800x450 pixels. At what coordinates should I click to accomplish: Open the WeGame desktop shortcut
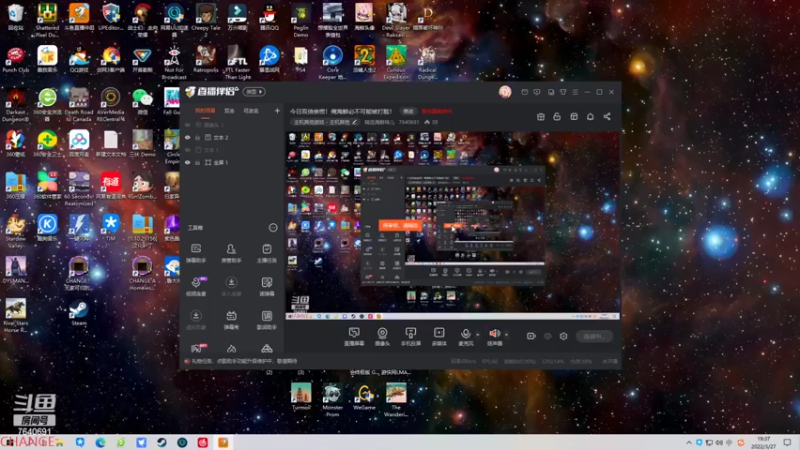point(364,397)
